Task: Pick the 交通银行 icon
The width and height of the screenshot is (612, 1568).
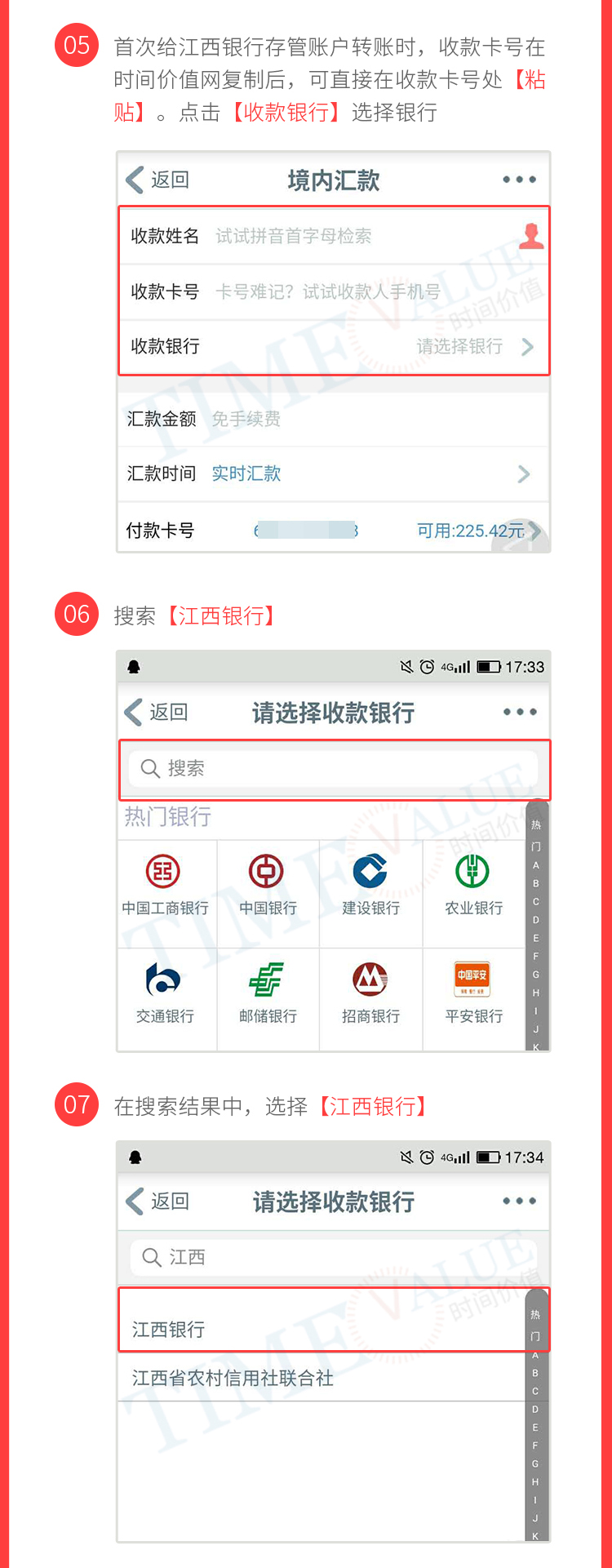Action: [x=163, y=979]
